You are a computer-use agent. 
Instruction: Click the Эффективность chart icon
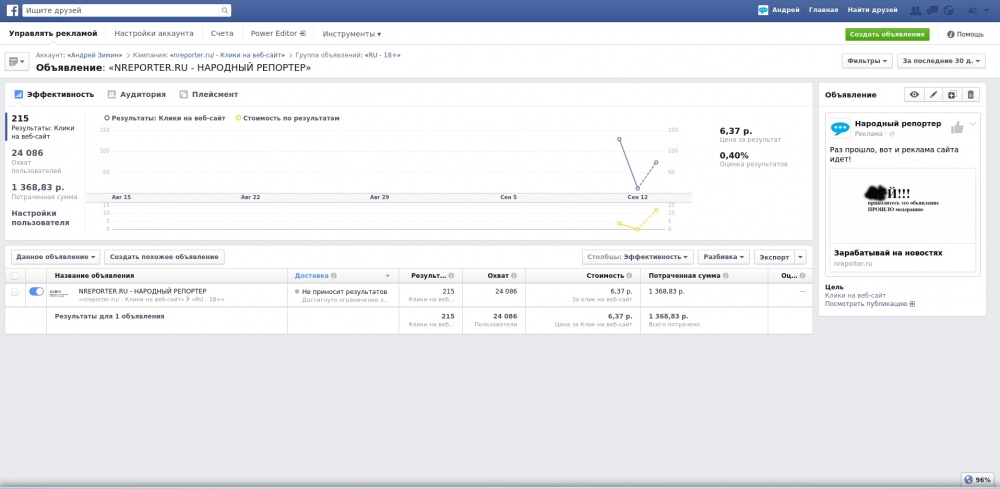coord(18,94)
